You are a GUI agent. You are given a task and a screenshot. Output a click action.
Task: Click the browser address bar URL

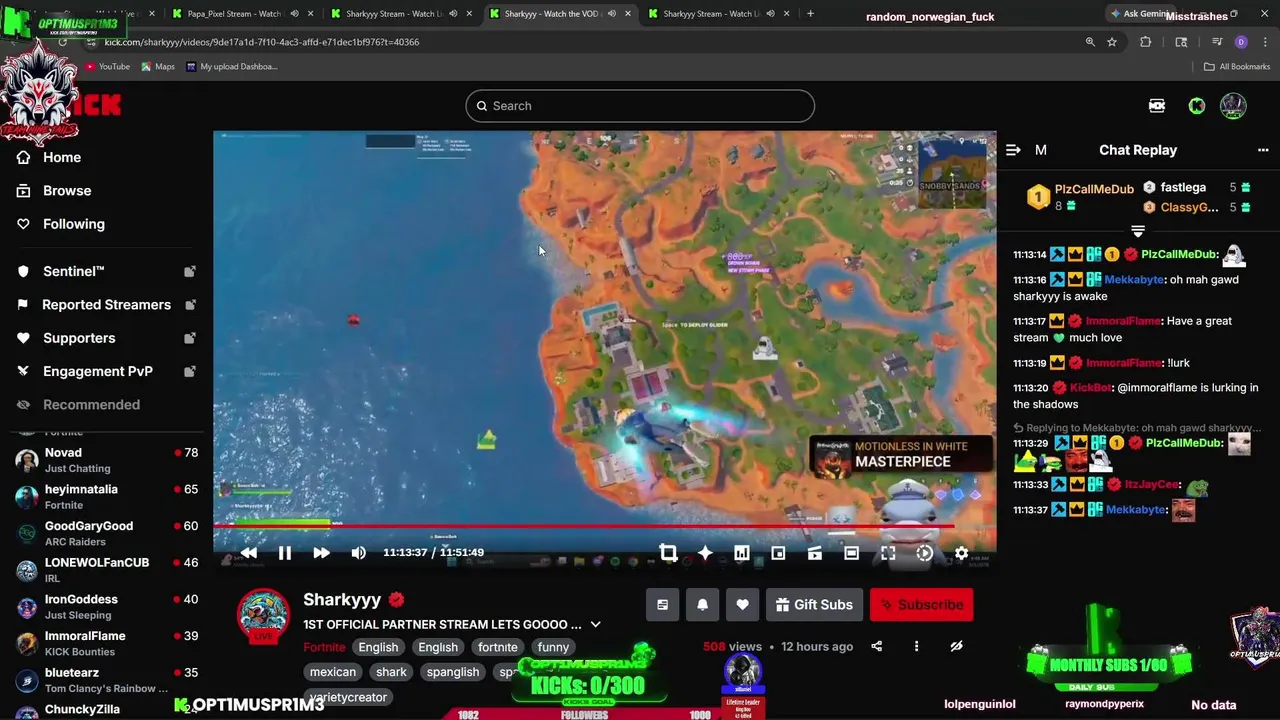pos(262,42)
